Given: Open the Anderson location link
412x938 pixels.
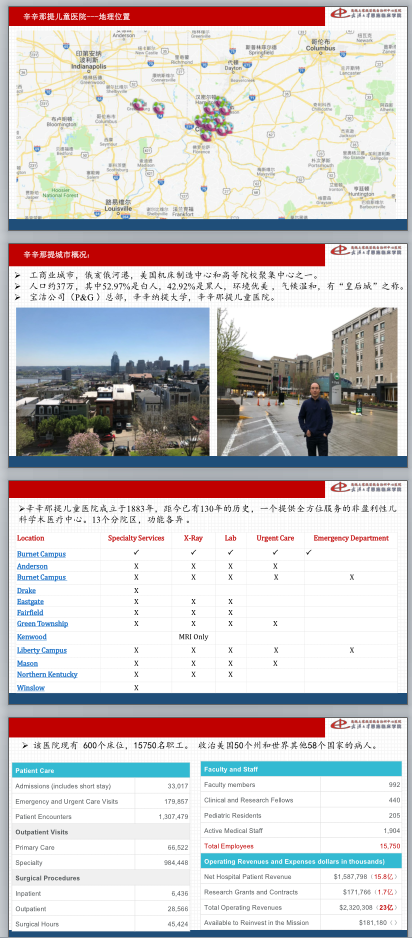Looking at the screenshot, I should tap(32, 566).
